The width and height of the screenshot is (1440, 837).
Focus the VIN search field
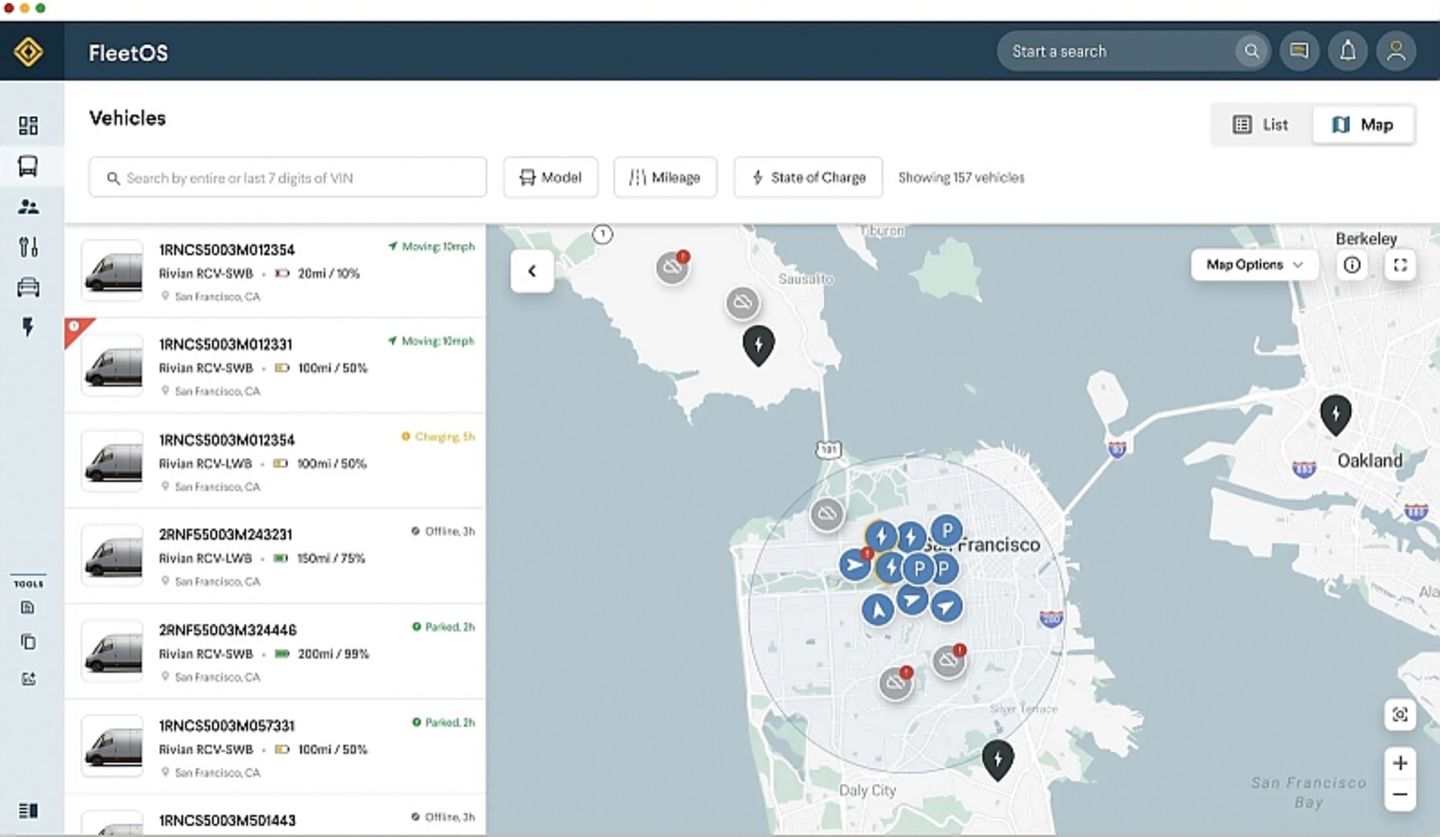tap(288, 177)
